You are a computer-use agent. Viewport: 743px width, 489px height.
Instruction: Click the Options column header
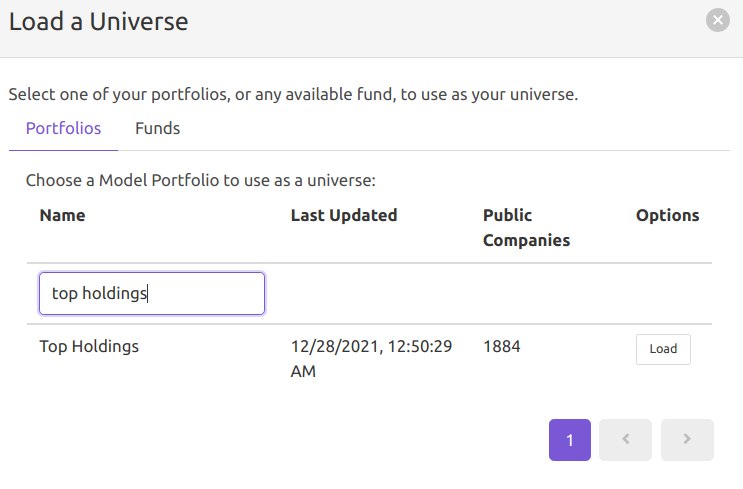[x=667, y=215]
